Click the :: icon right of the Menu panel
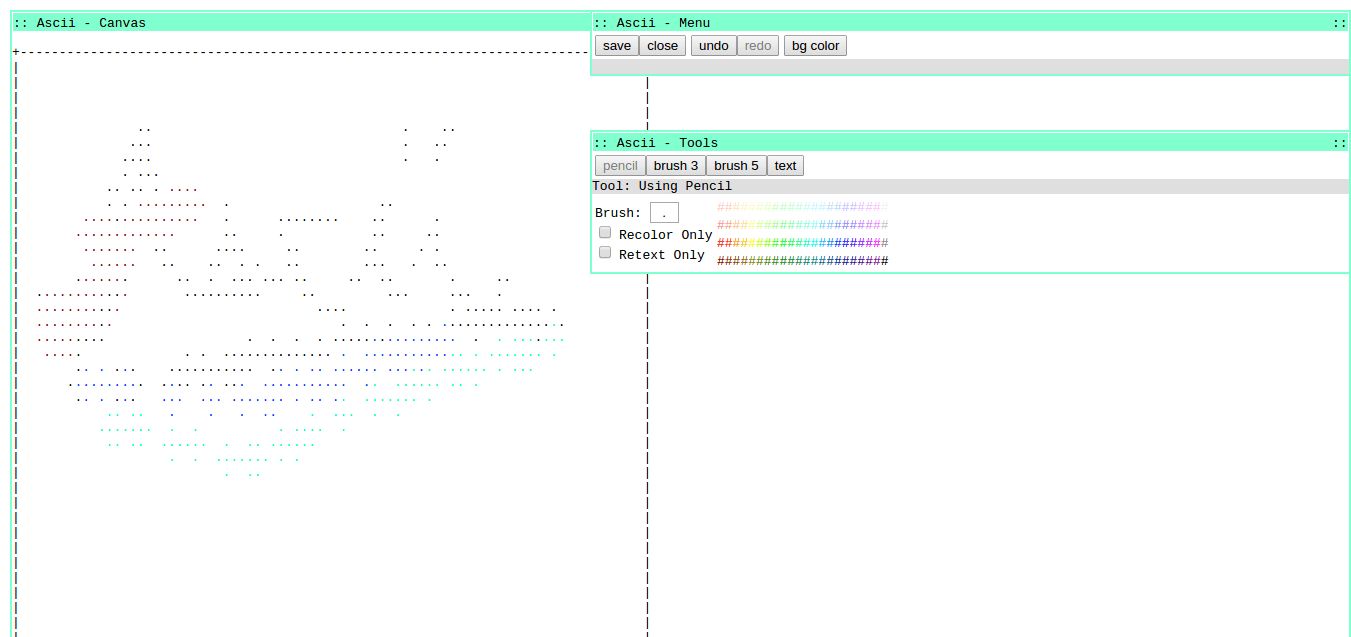This screenshot has height=637, width=1351. pos(1340,22)
